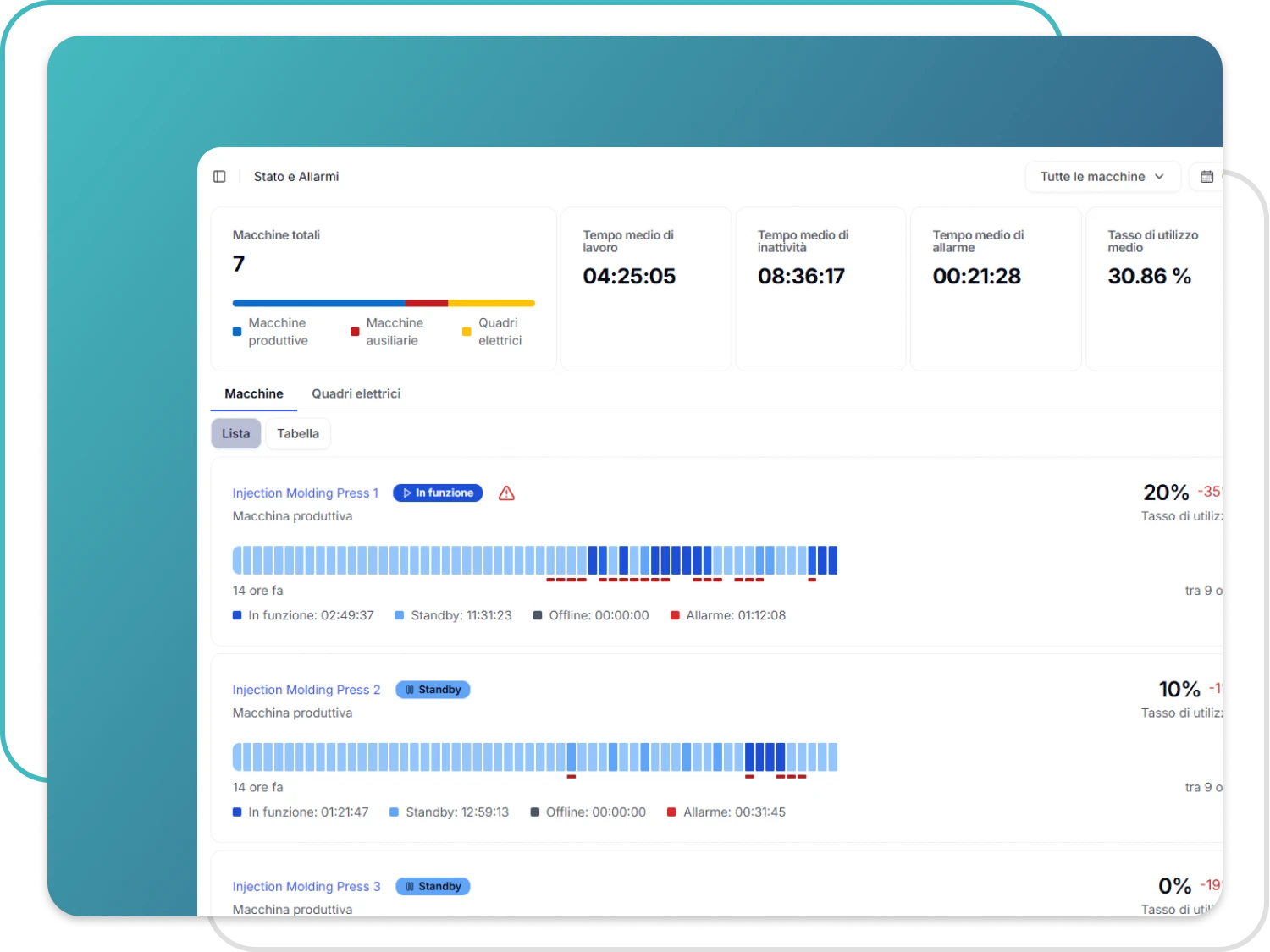This screenshot has width=1270, height=952.
Task: Select the Macchine tab
Action: 254,394
